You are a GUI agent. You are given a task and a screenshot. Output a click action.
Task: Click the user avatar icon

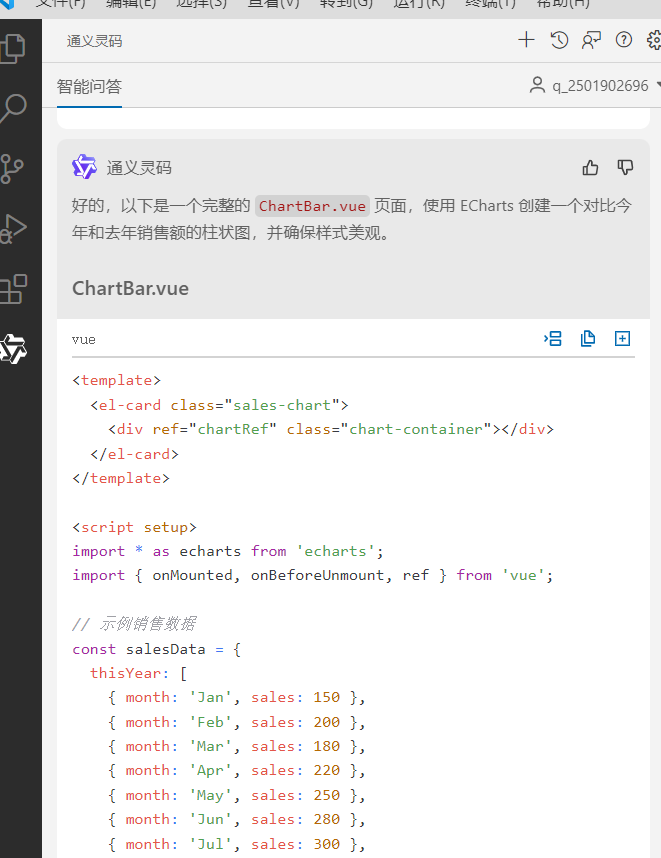coord(537,85)
